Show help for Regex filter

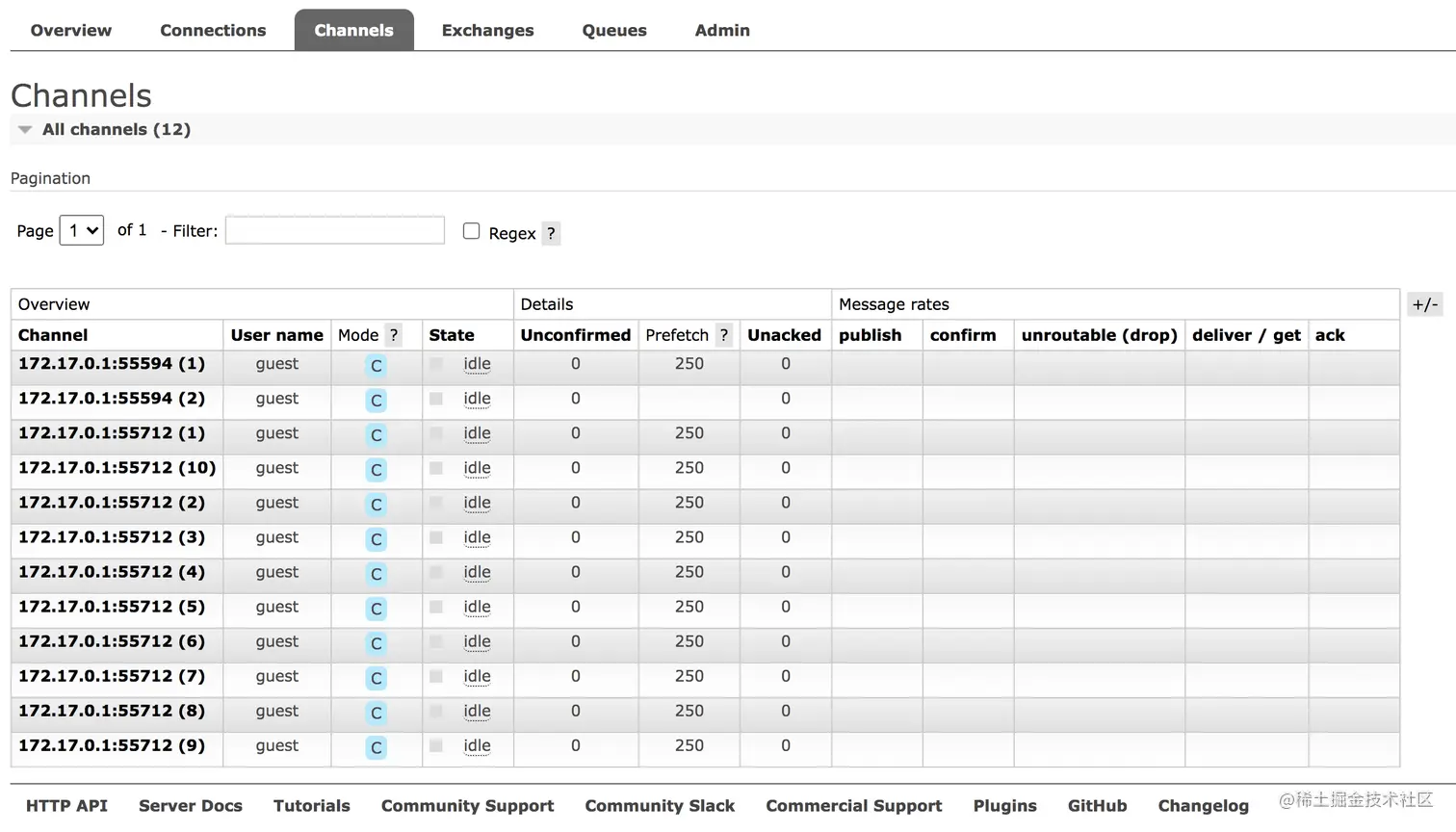(551, 233)
